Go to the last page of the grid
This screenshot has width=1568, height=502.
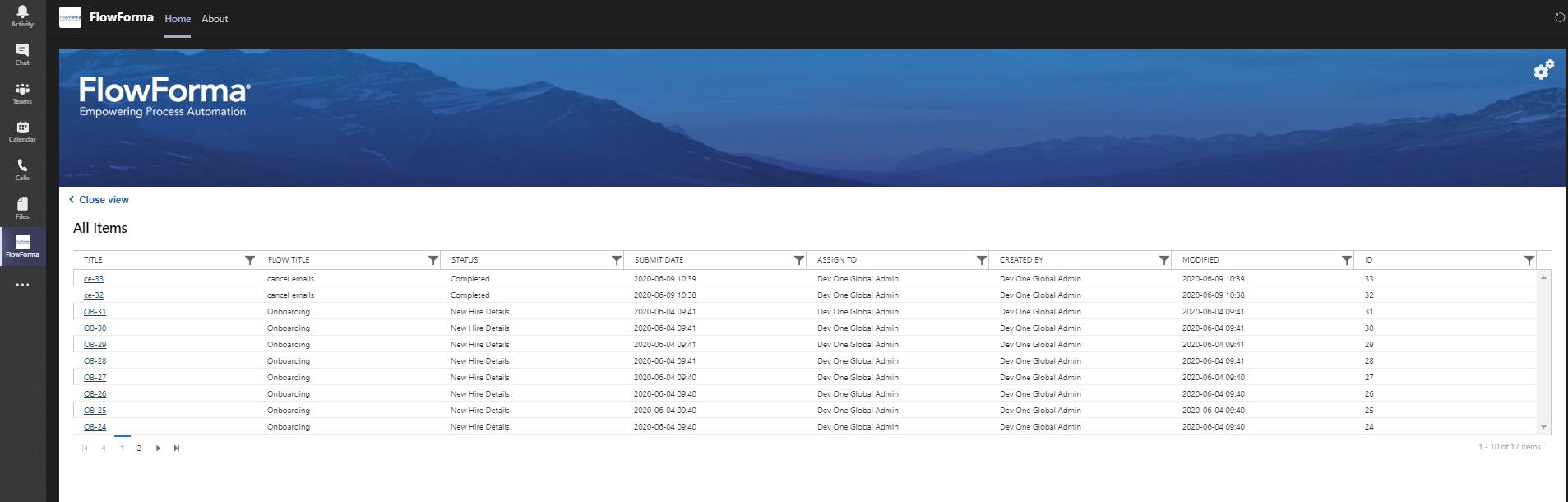176,449
